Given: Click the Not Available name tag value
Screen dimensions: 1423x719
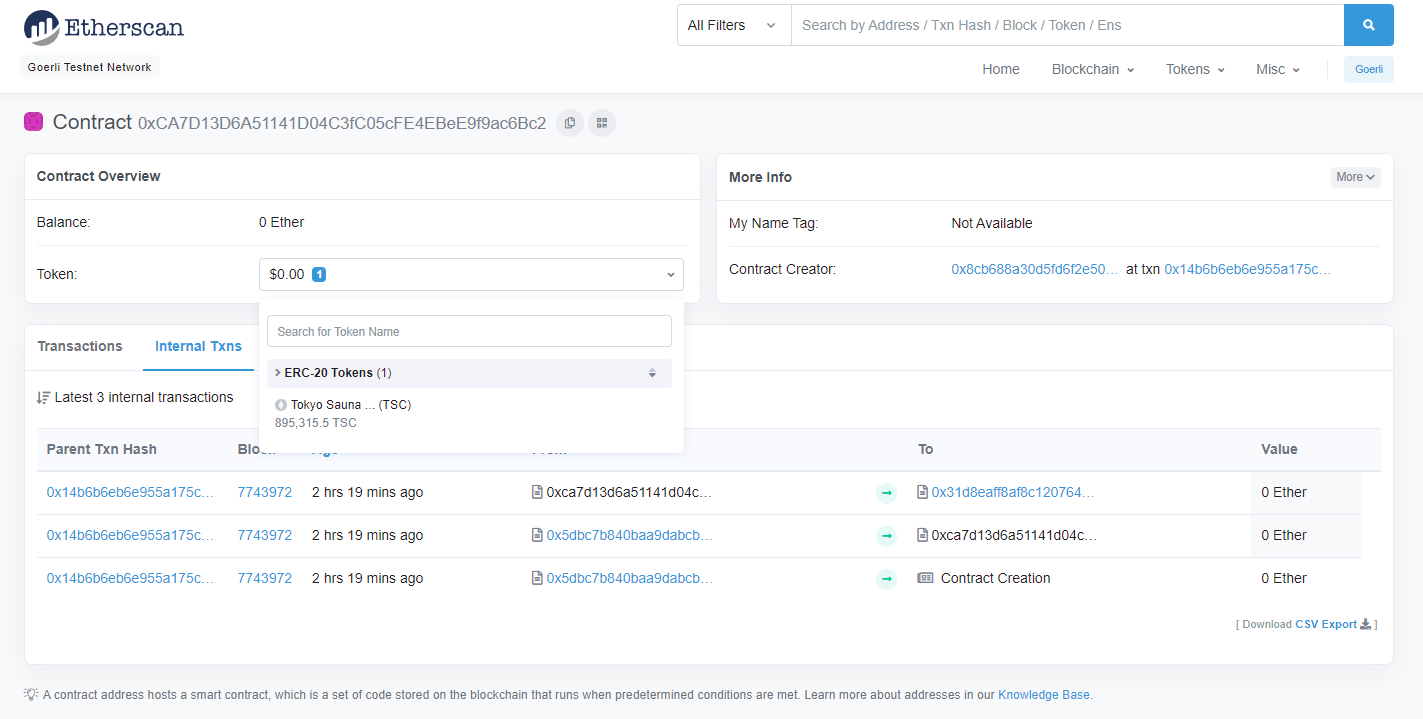Looking at the screenshot, I should tap(992, 223).
